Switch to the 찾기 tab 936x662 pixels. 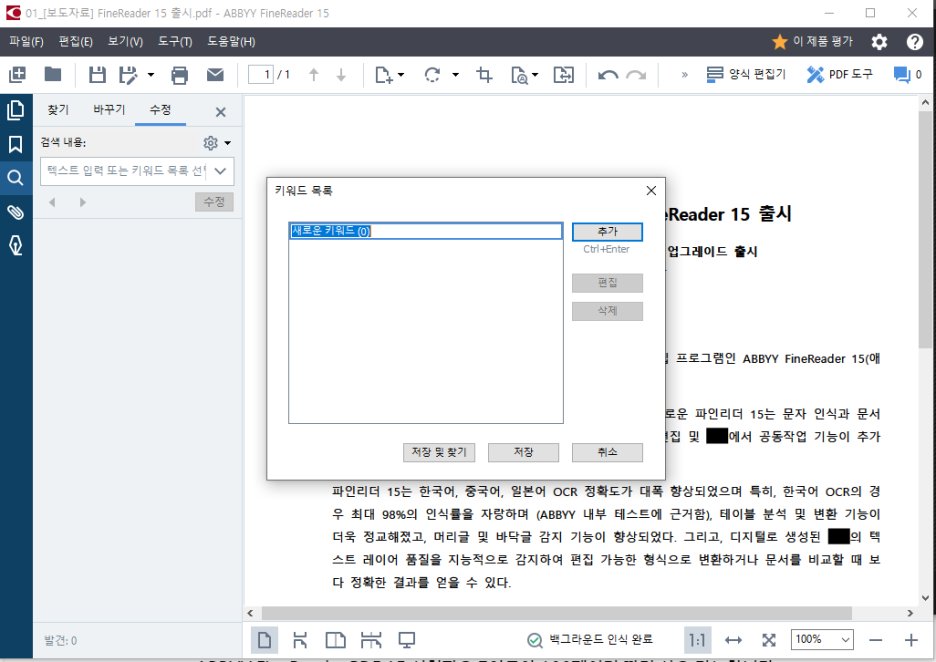pyautogui.click(x=58, y=110)
